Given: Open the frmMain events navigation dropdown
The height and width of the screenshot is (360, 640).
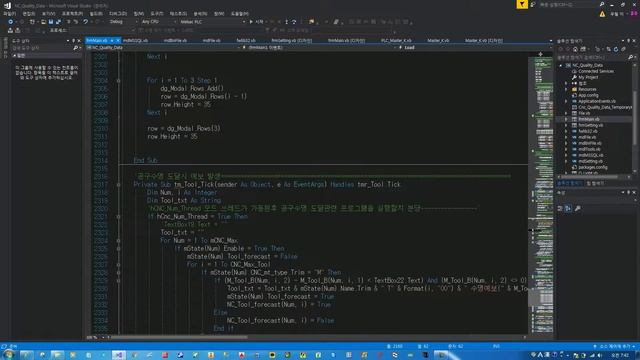Looking at the screenshot, I should tap(319, 48).
